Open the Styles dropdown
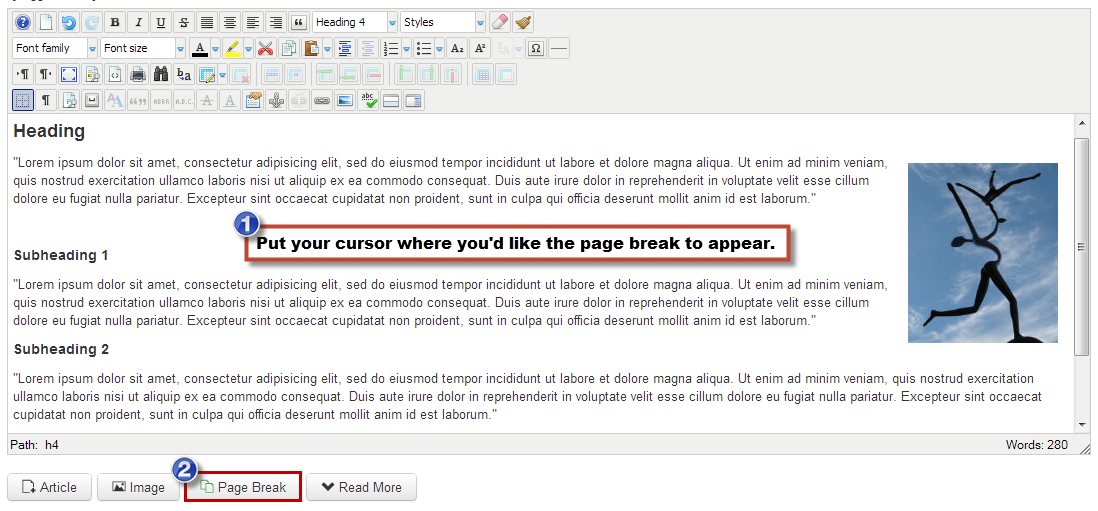 click(443, 22)
